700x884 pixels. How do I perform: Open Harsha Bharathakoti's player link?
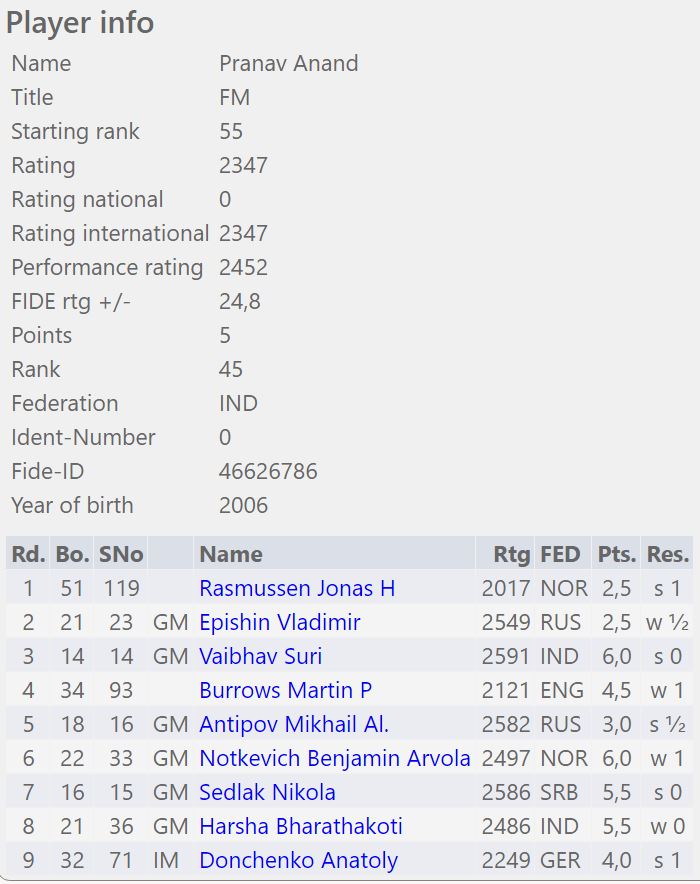tap(301, 826)
